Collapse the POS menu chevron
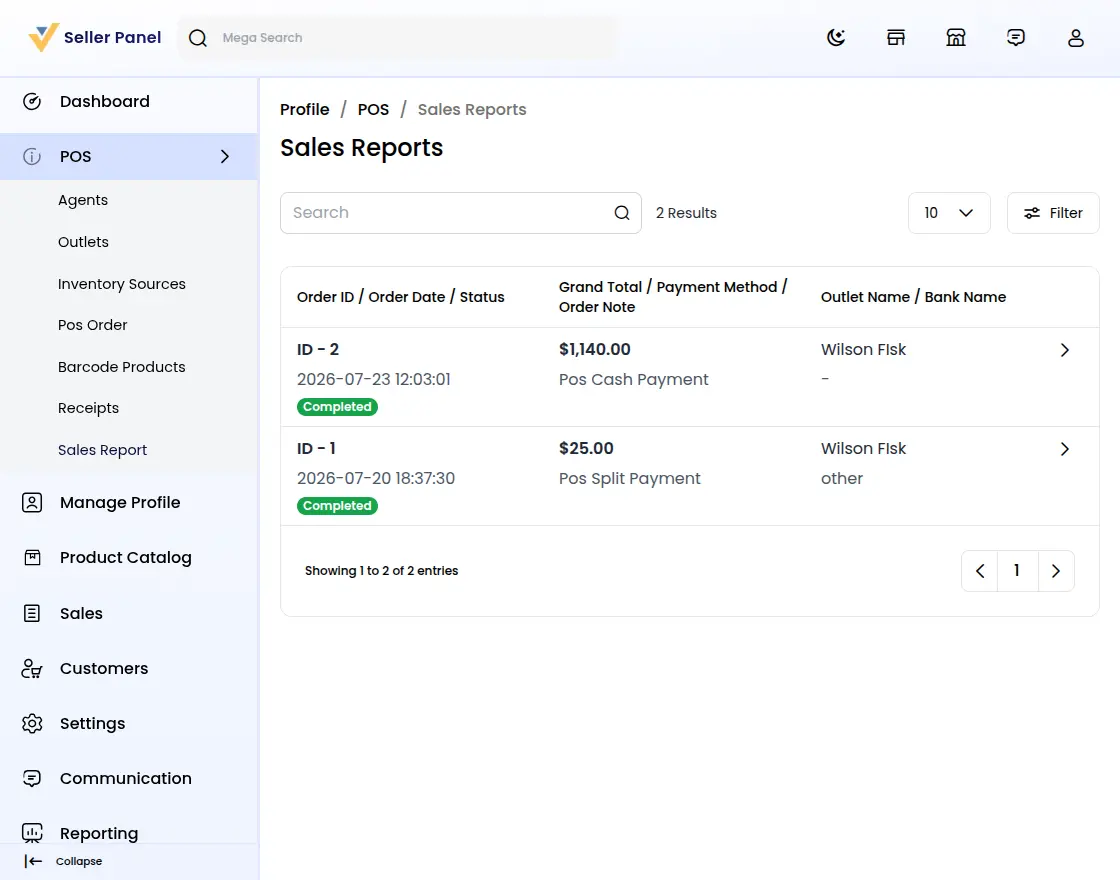 tap(225, 156)
